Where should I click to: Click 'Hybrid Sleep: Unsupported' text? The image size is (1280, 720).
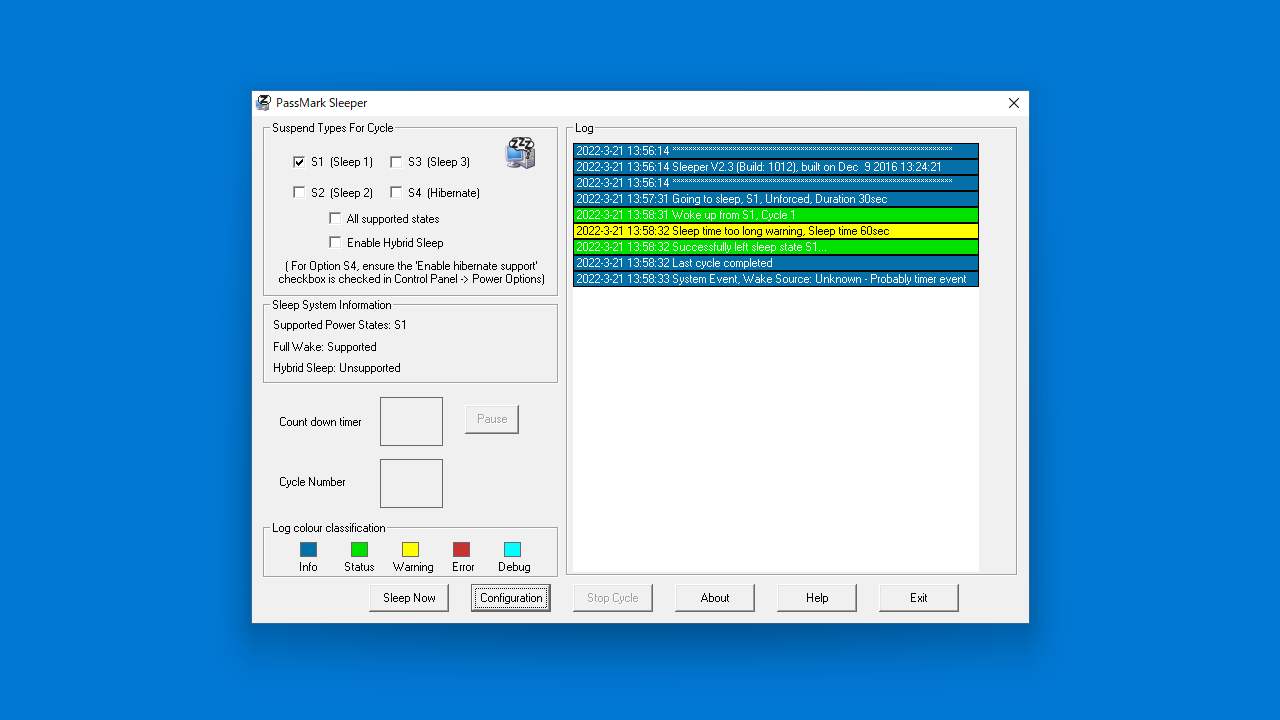pyautogui.click(x=337, y=368)
